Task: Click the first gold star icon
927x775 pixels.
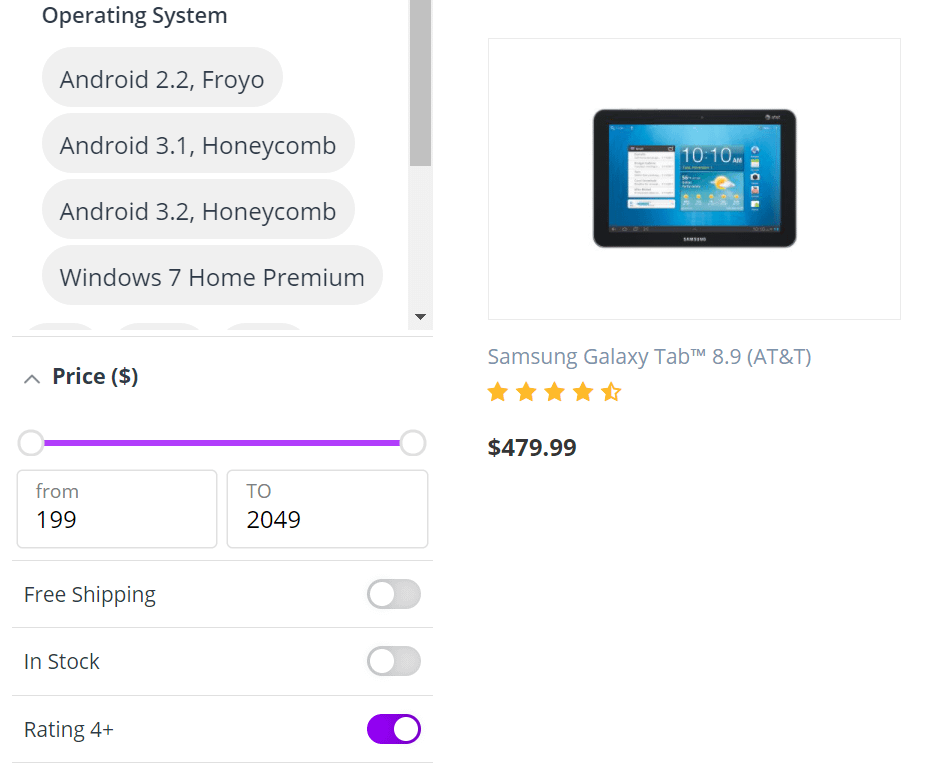Action: 498,392
